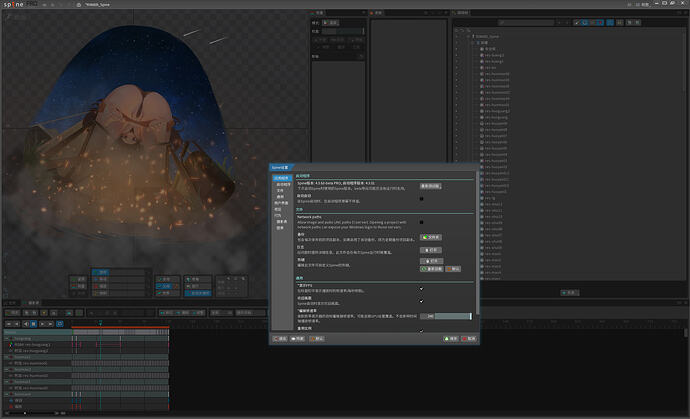This screenshot has height=419, width=690.
Task: Click the cancel icon button at dialog bottom-right
Action: click(469, 339)
